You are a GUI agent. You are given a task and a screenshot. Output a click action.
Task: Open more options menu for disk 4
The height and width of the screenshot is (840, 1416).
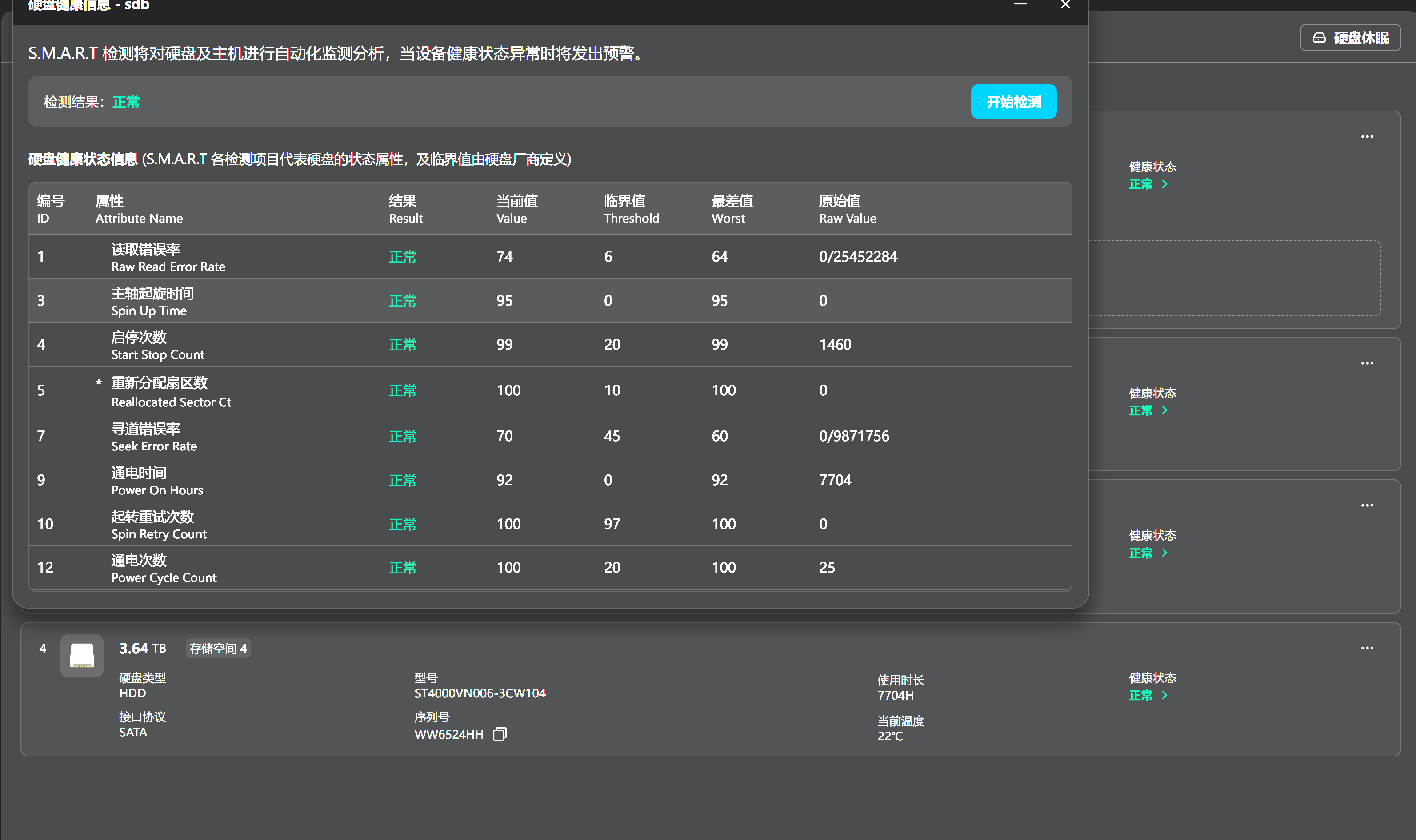1367,648
